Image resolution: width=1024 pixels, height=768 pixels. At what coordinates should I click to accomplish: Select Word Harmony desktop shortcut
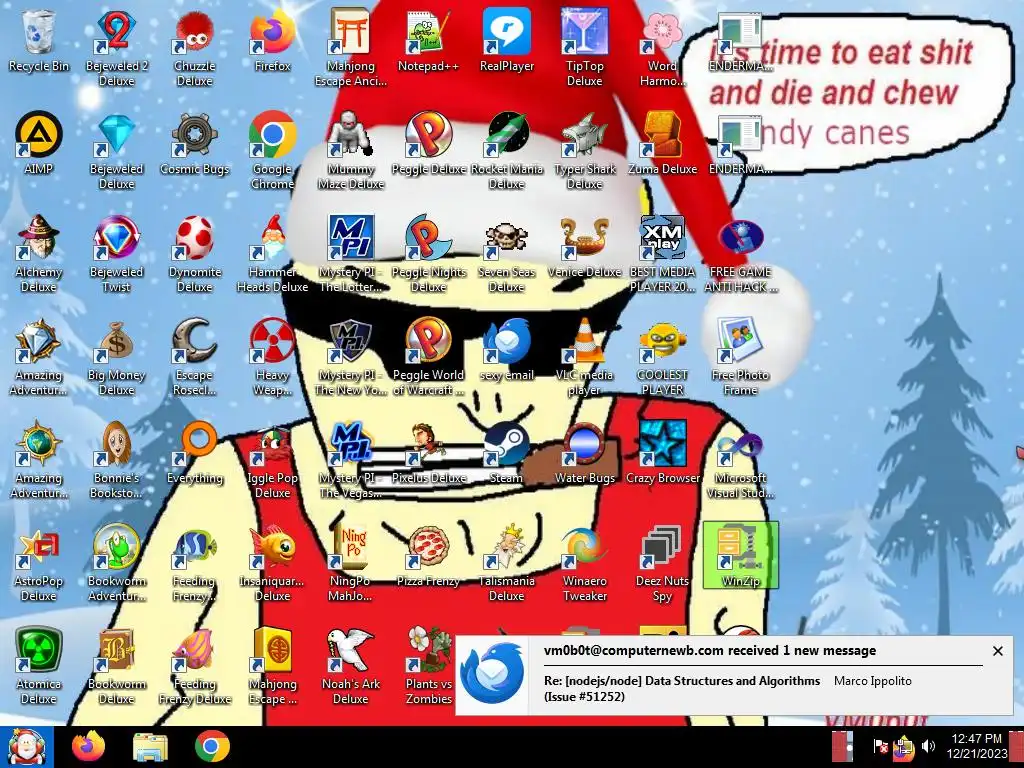click(x=662, y=48)
